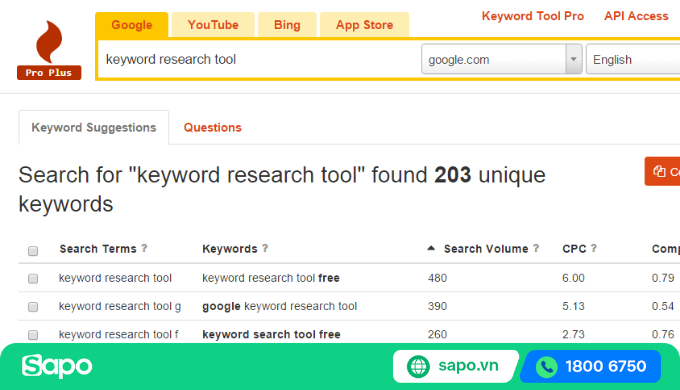This screenshot has height=390, width=680.
Task: Click search term 'keyword research tool g'
Action: coord(120,306)
